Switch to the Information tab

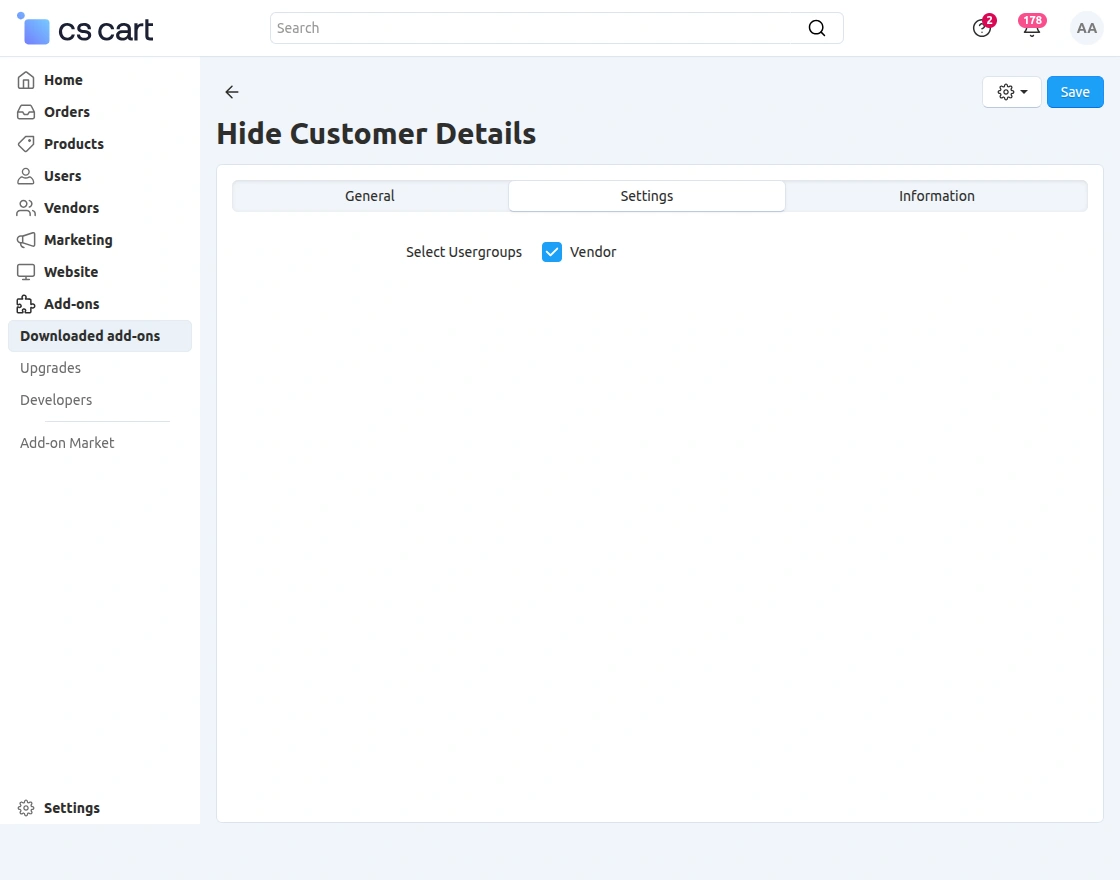point(936,196)
